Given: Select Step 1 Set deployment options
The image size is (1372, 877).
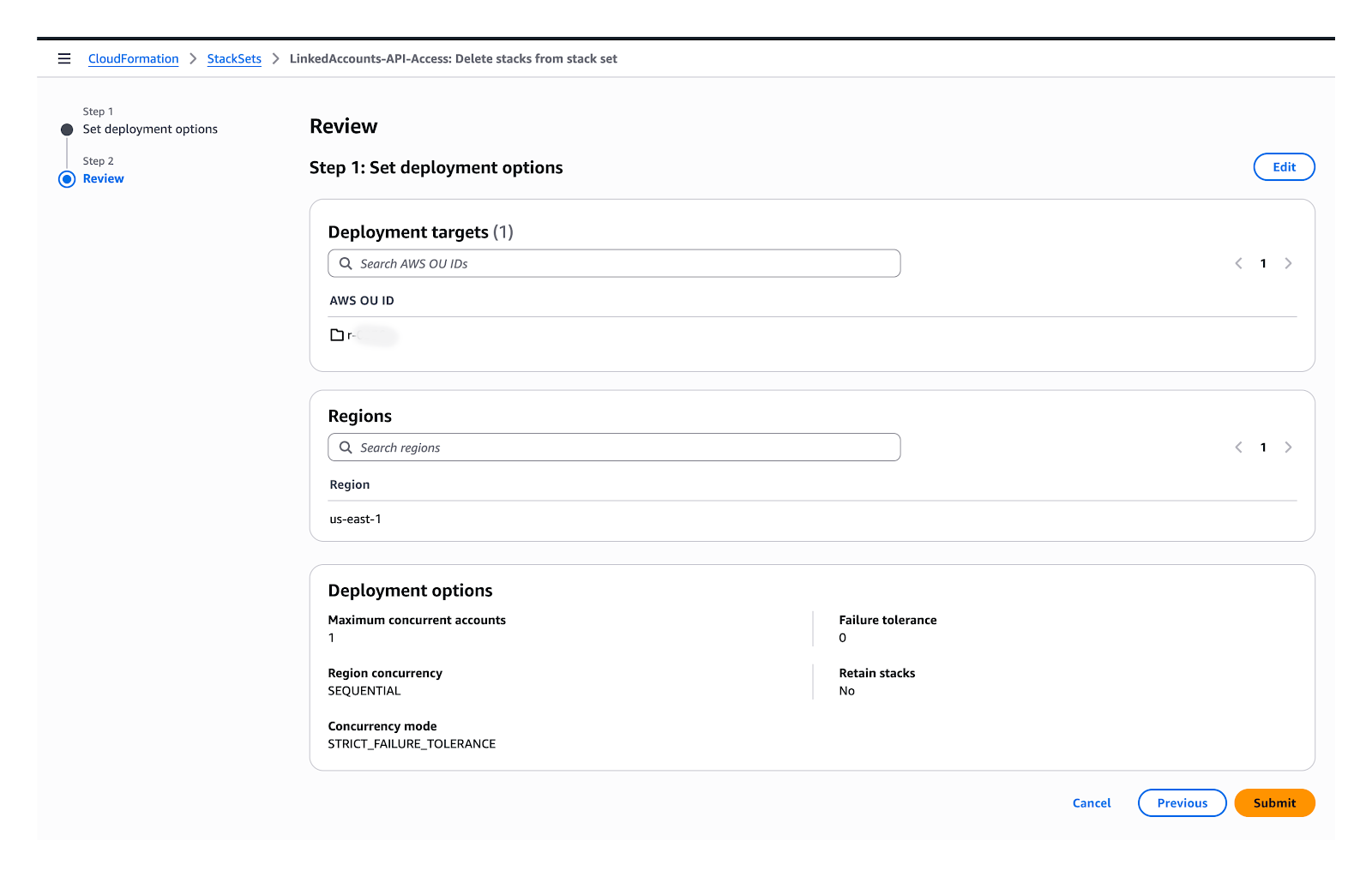Looking at the screenshot, I should tap(150, 129).
